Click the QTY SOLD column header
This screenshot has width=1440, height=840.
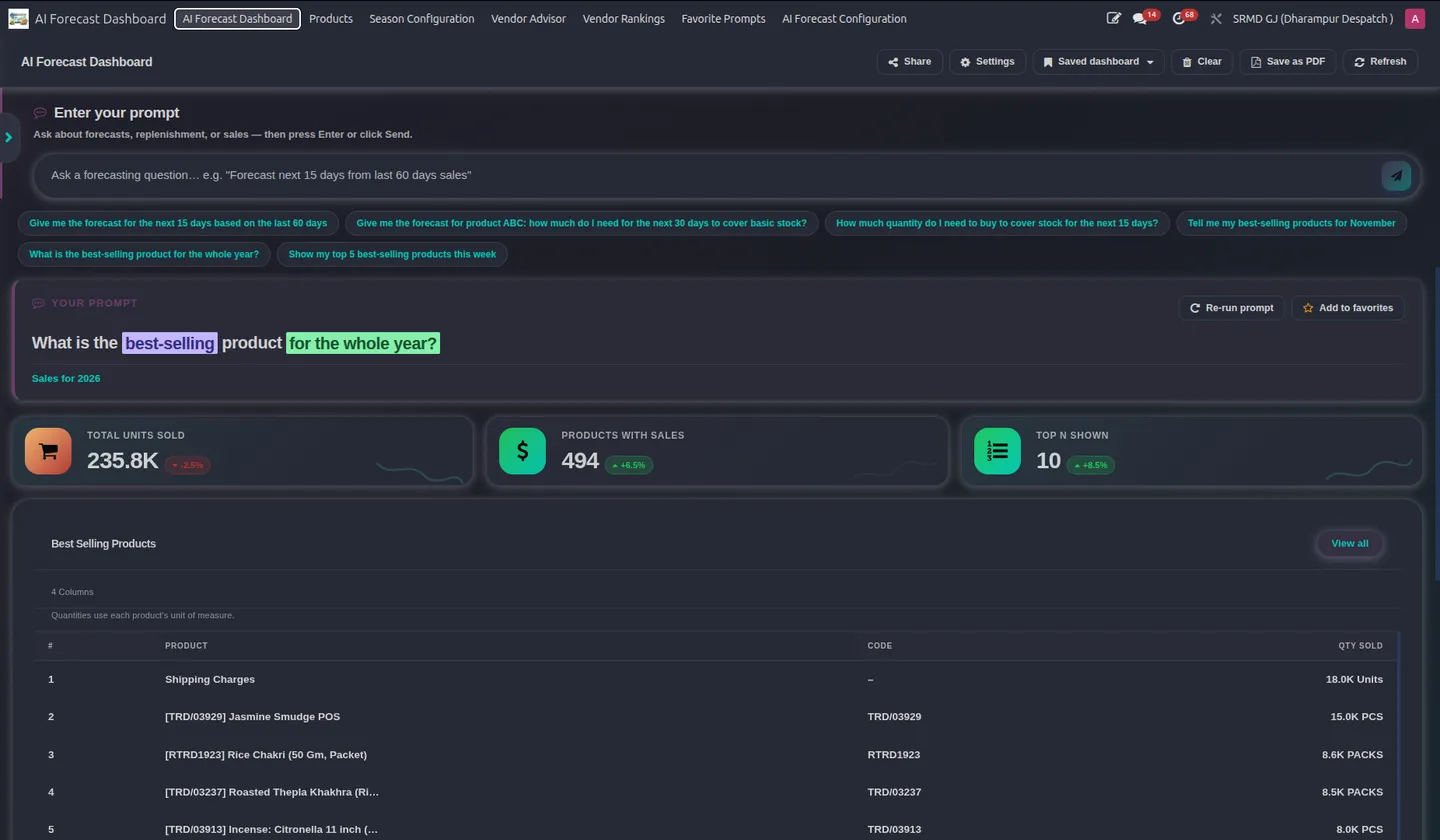tap(1361, 646)
